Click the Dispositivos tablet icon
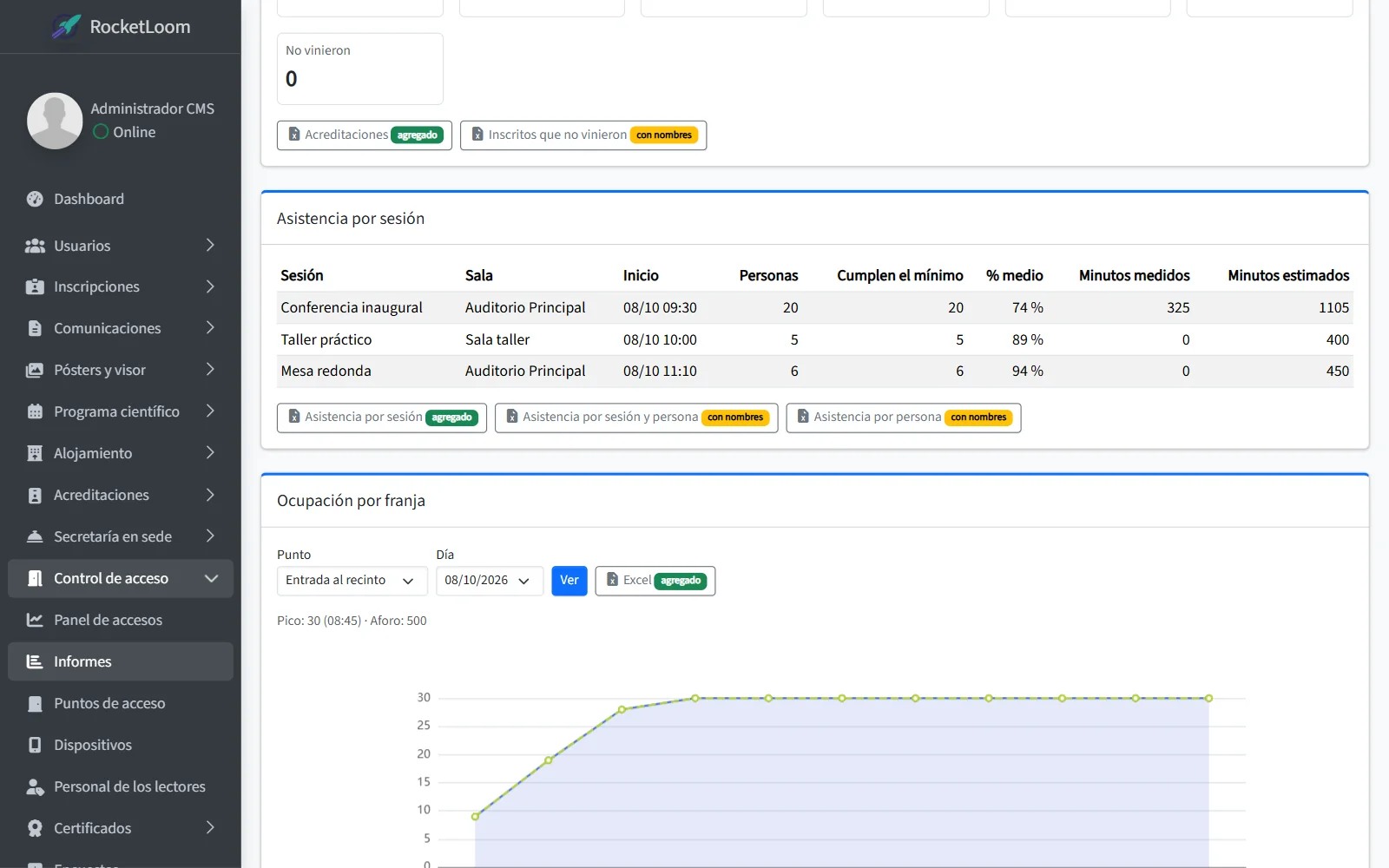 pyautogui.click(x=35, y=745)
